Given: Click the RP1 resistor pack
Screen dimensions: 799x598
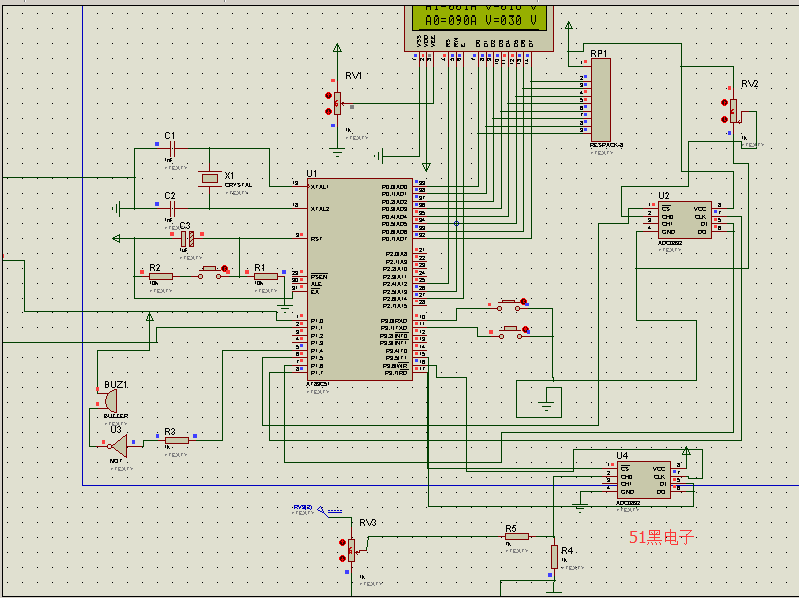Looking at the screenshot, I should 600,100.
